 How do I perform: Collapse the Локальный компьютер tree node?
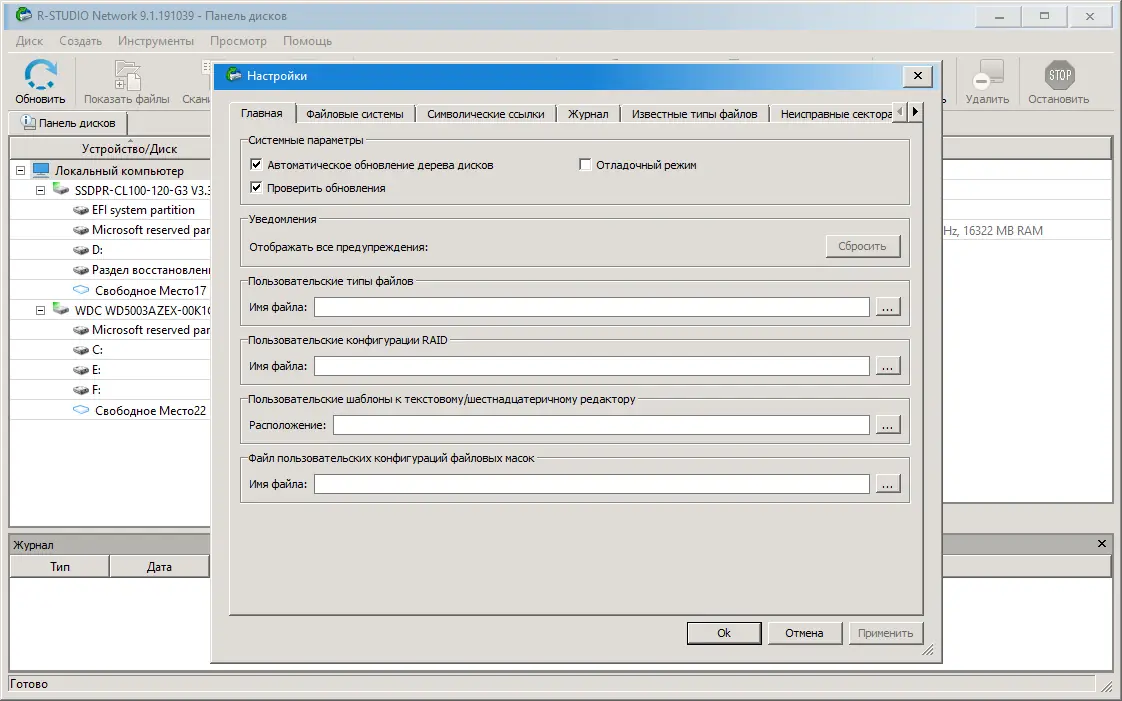[20, 170]
